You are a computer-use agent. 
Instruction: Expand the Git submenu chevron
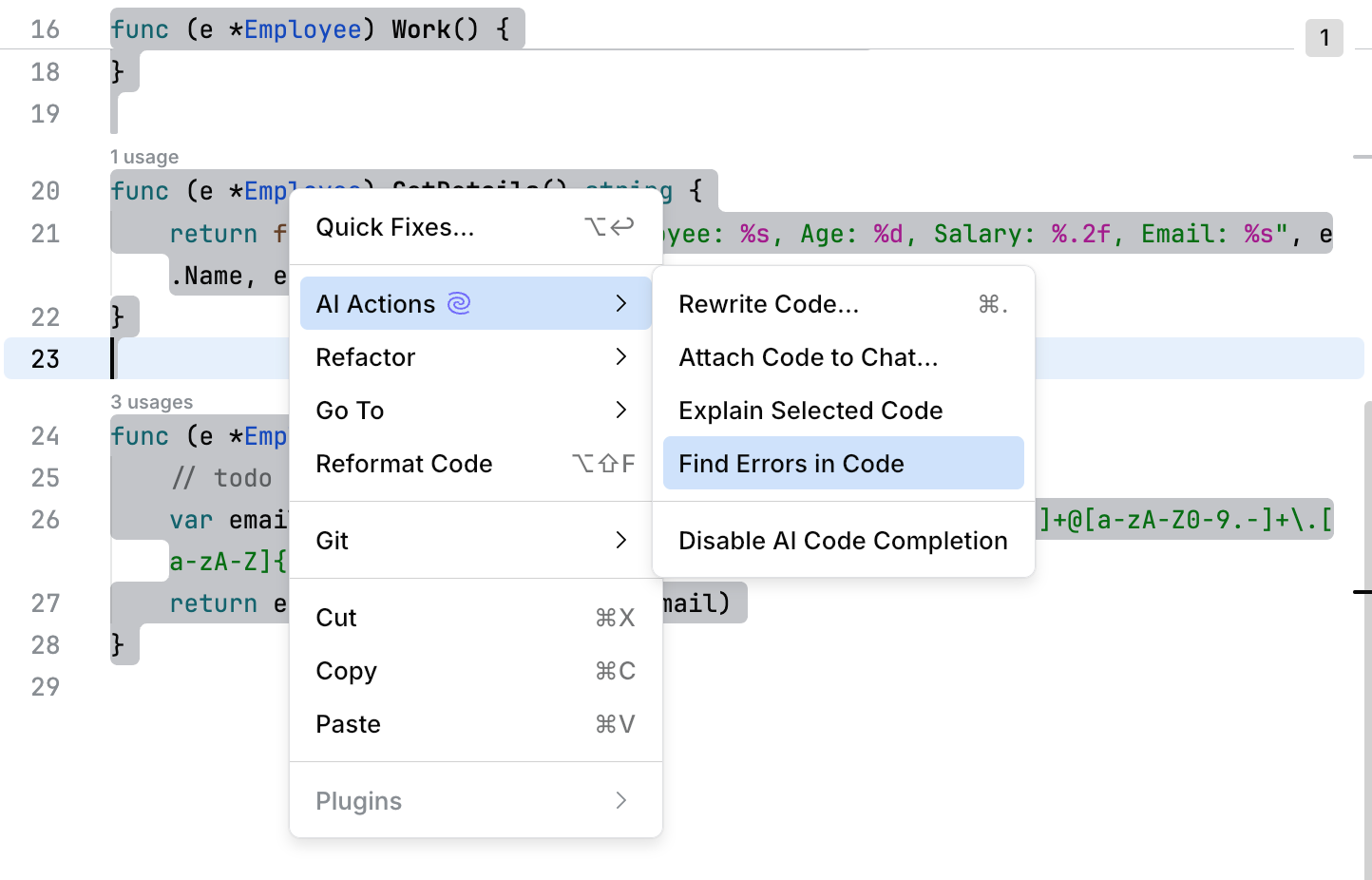pos(621,540)
